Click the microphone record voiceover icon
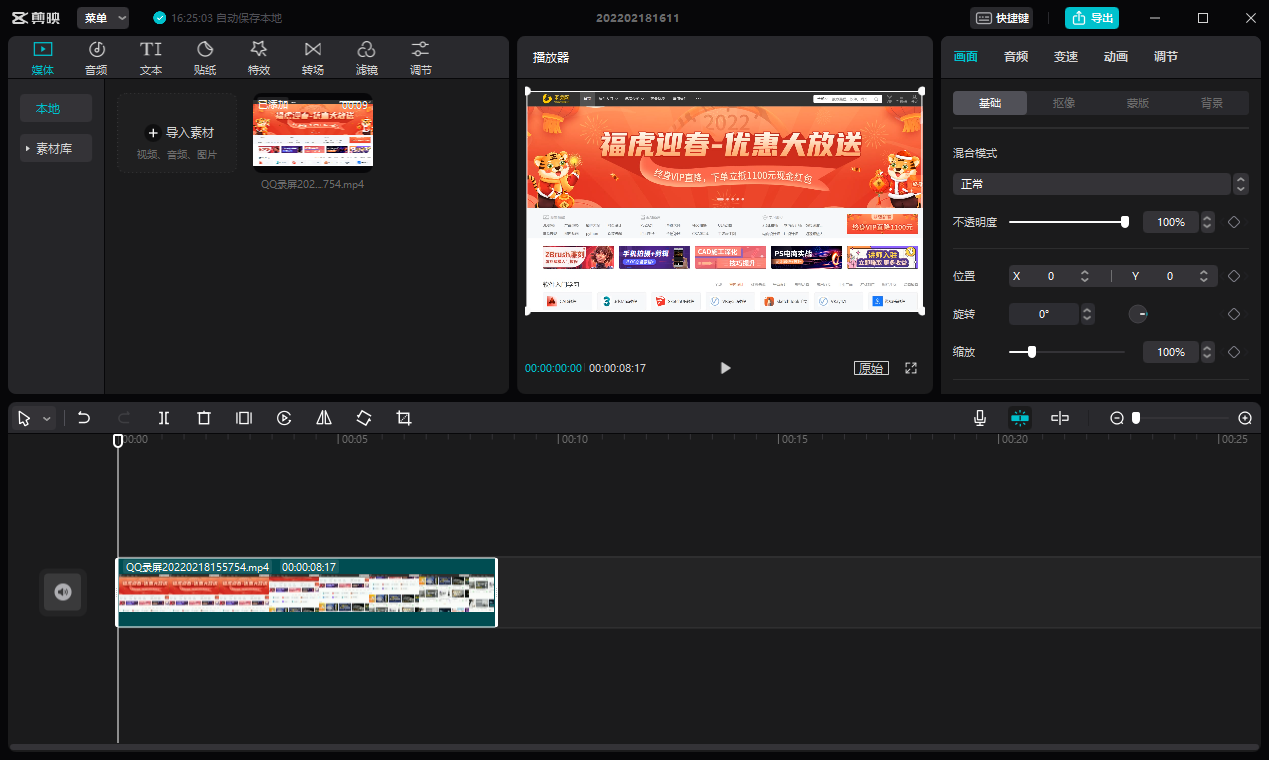 tap(980, 418)
